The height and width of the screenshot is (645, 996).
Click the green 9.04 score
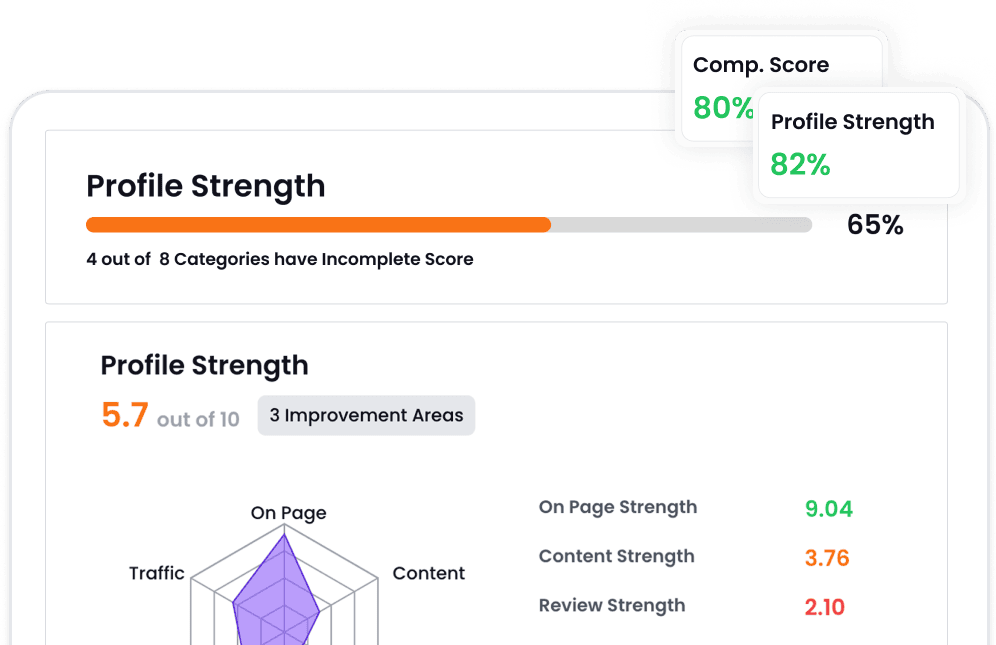tap(828, 509)
